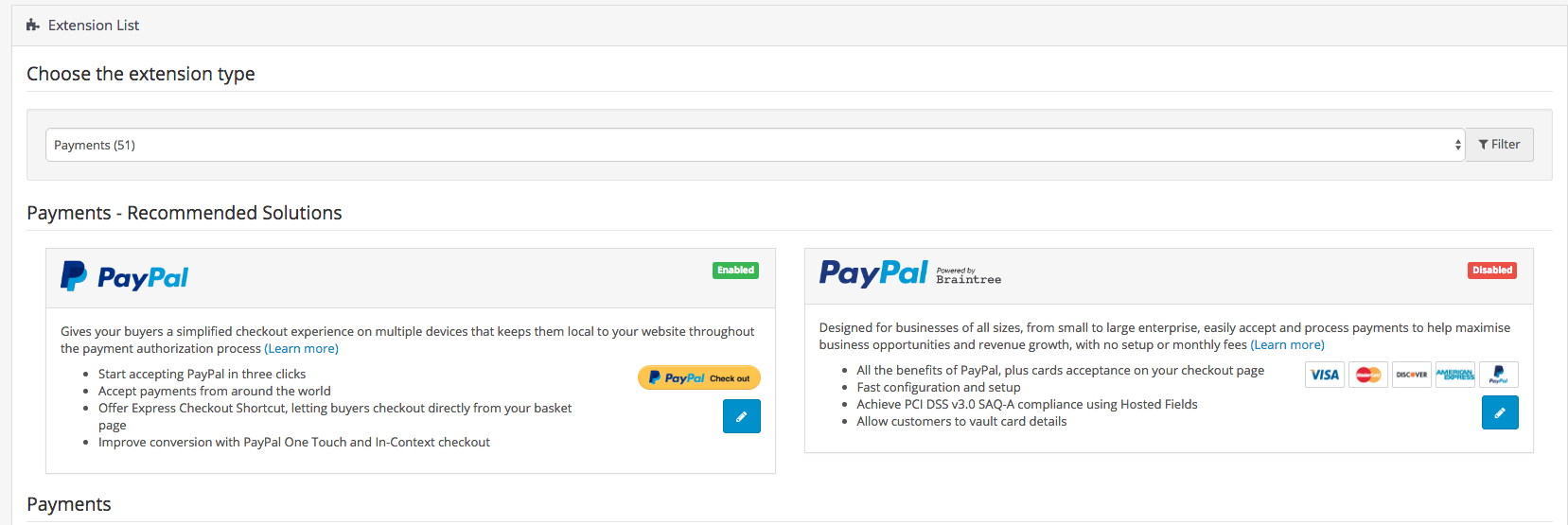Click the green Enabled status badge
This screenshot has height=525, width=1568.
click(x=735, y=271)
